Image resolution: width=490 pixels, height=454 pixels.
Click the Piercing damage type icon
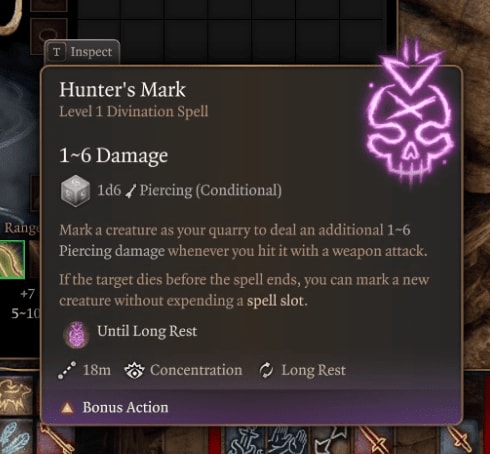[x=131, y=191]
